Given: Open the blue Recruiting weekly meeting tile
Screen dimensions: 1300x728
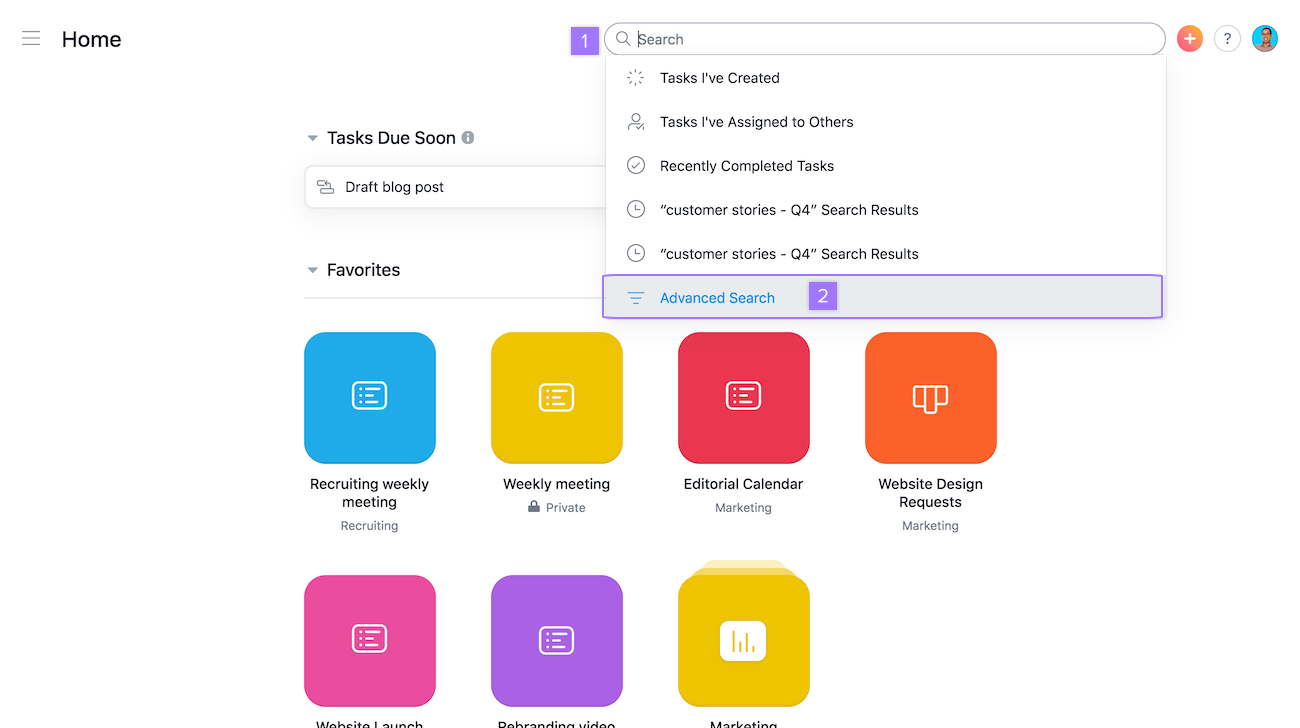Looking at the screenshot, I should point(370,398).
